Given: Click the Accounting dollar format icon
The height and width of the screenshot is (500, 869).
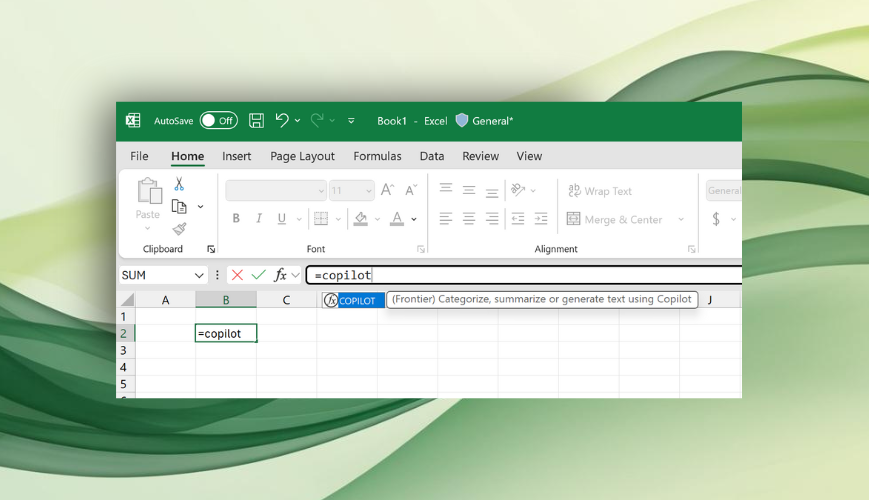Looking at the screenshot, I should pyautogui.click(x=716, y=219).
